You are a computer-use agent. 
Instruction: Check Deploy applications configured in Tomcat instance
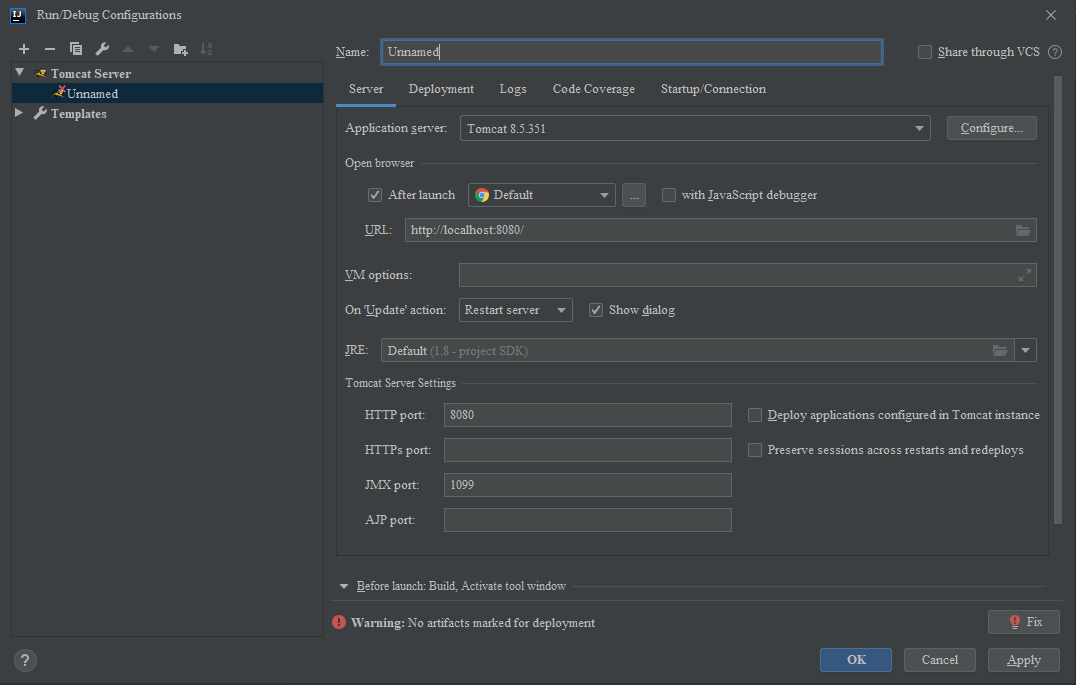[755, 415]
